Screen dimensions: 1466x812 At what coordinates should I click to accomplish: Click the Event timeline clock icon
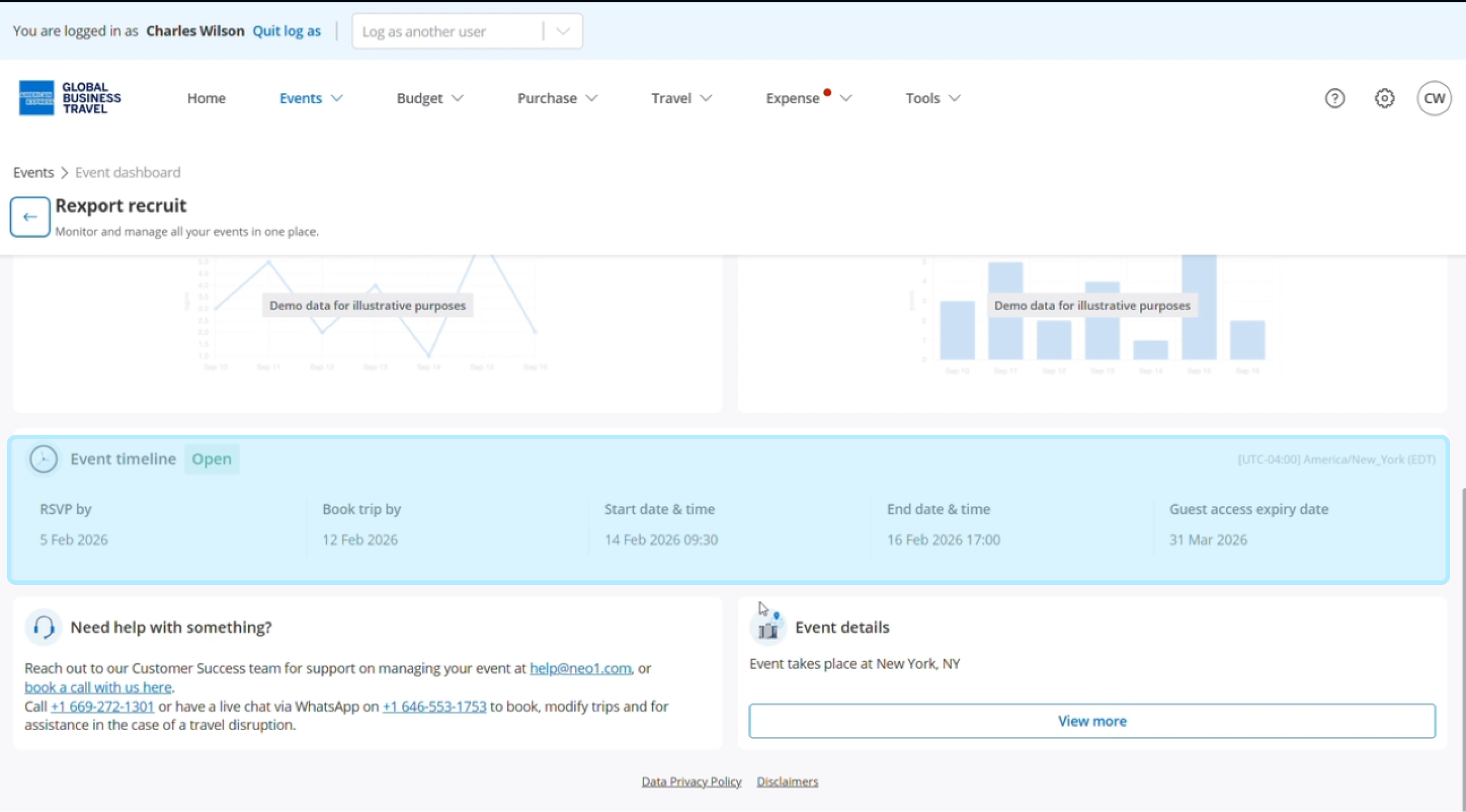[43, 459]
